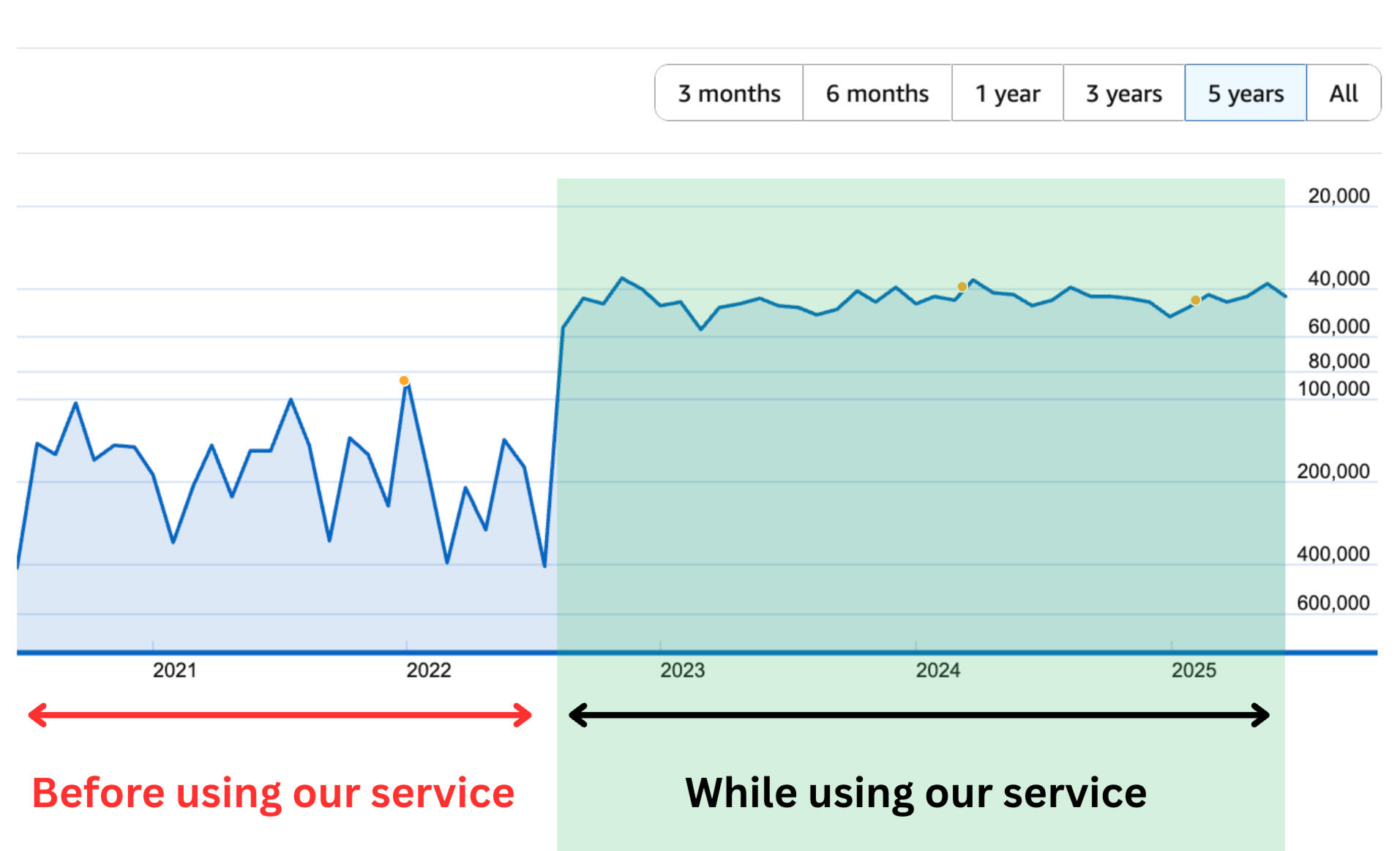Screen dimensions: 1400x851
Task: Switch to the 6 months range
Action: (877, 93)
